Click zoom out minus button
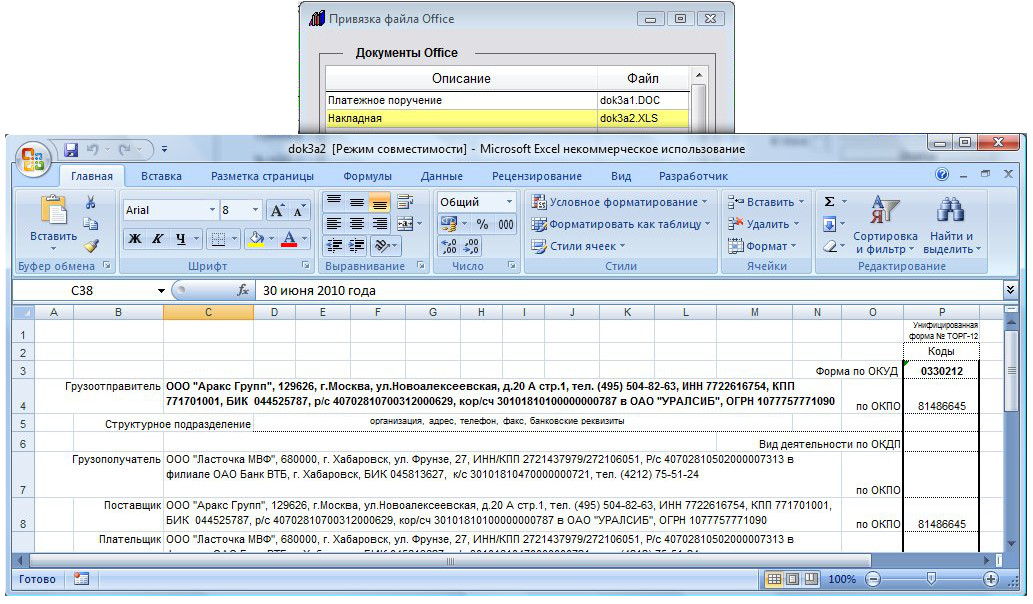This screenshot has width=1033, height=604. (x=873, y=579)
